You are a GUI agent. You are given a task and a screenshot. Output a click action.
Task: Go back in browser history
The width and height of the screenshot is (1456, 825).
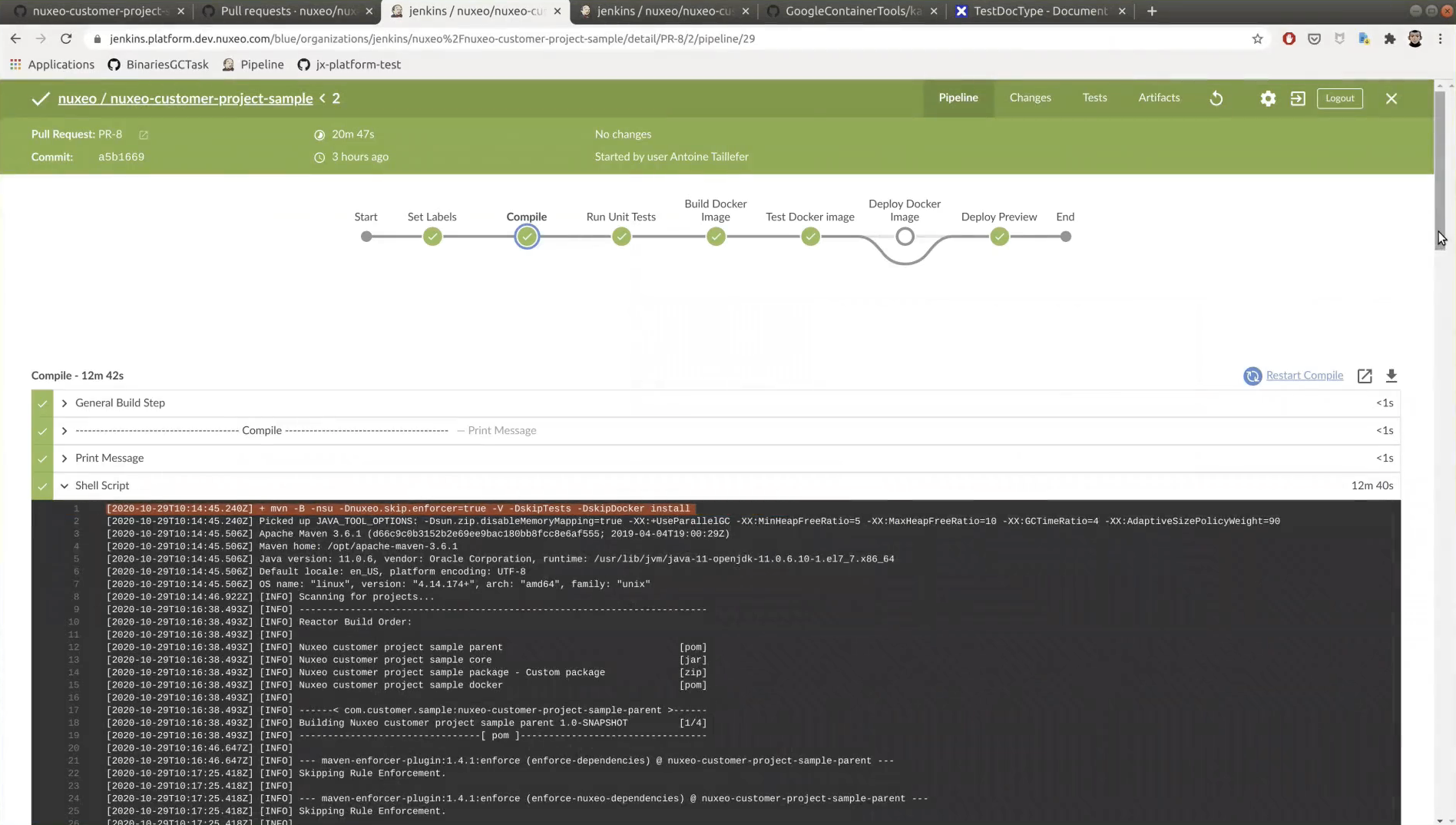click(x=15, y=38)
